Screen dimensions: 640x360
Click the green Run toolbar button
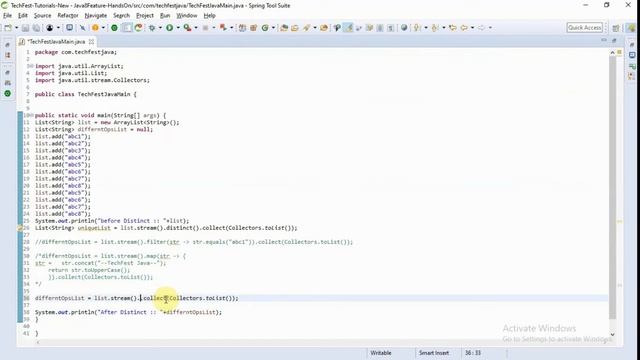click(169, 28)
